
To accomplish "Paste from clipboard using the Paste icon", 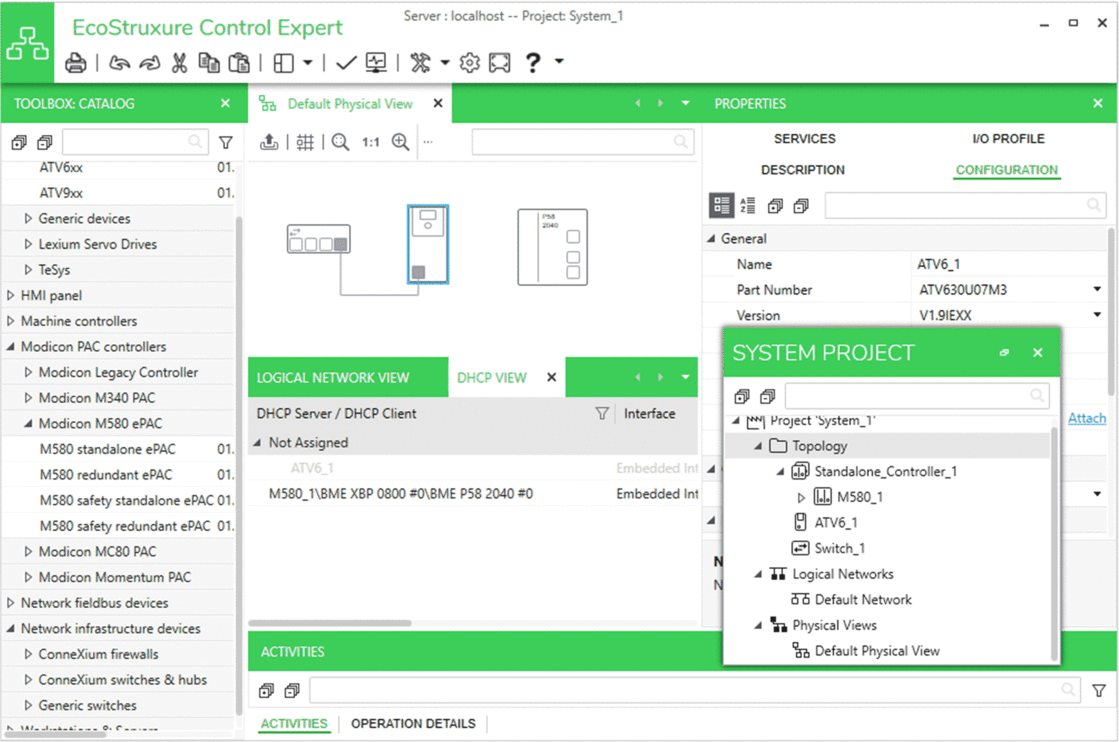I will point(239,63).
